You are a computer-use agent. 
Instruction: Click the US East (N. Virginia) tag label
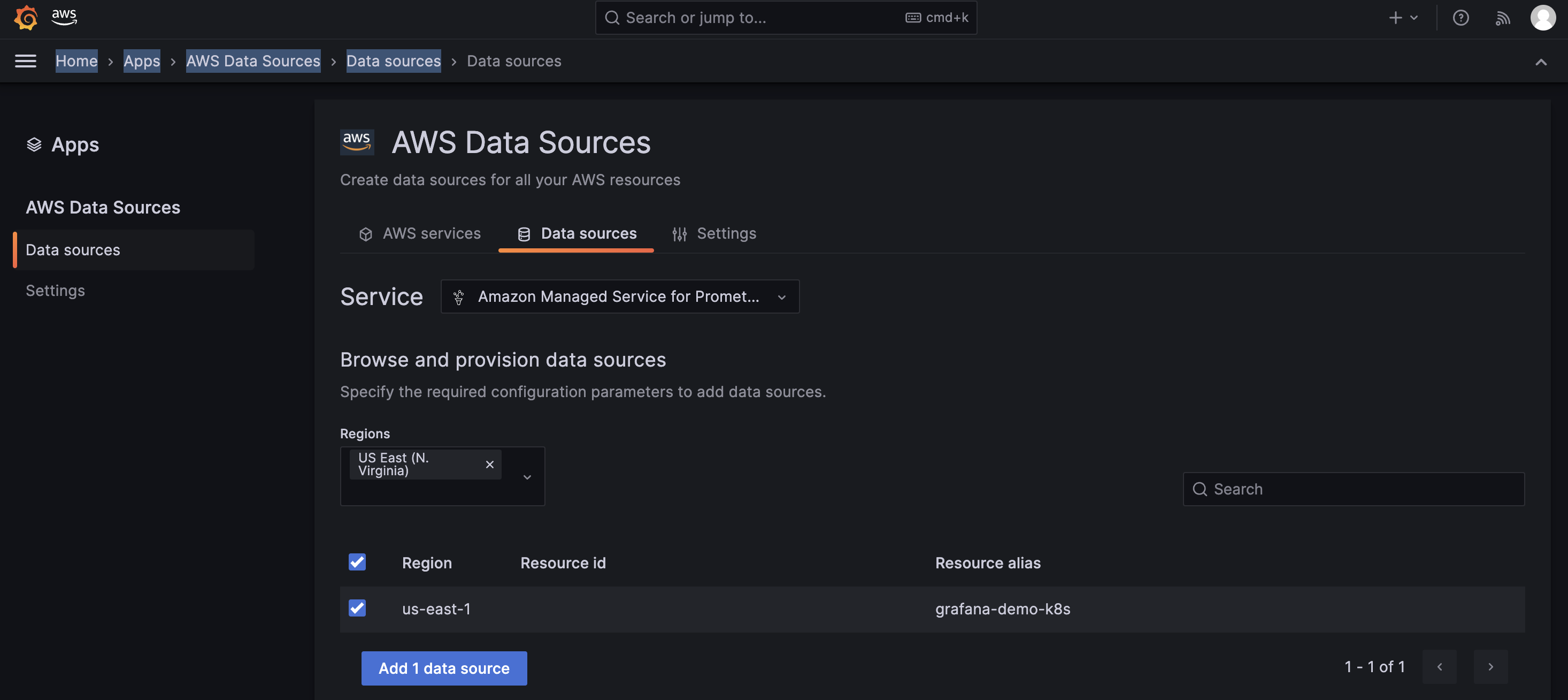(x=394, y=464)
